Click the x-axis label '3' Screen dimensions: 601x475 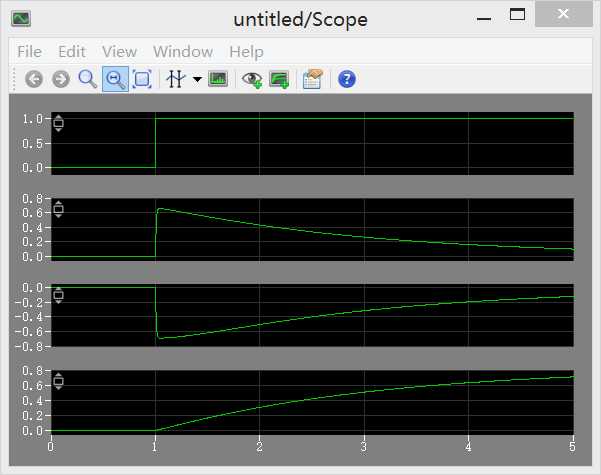[x=364, y=447]
